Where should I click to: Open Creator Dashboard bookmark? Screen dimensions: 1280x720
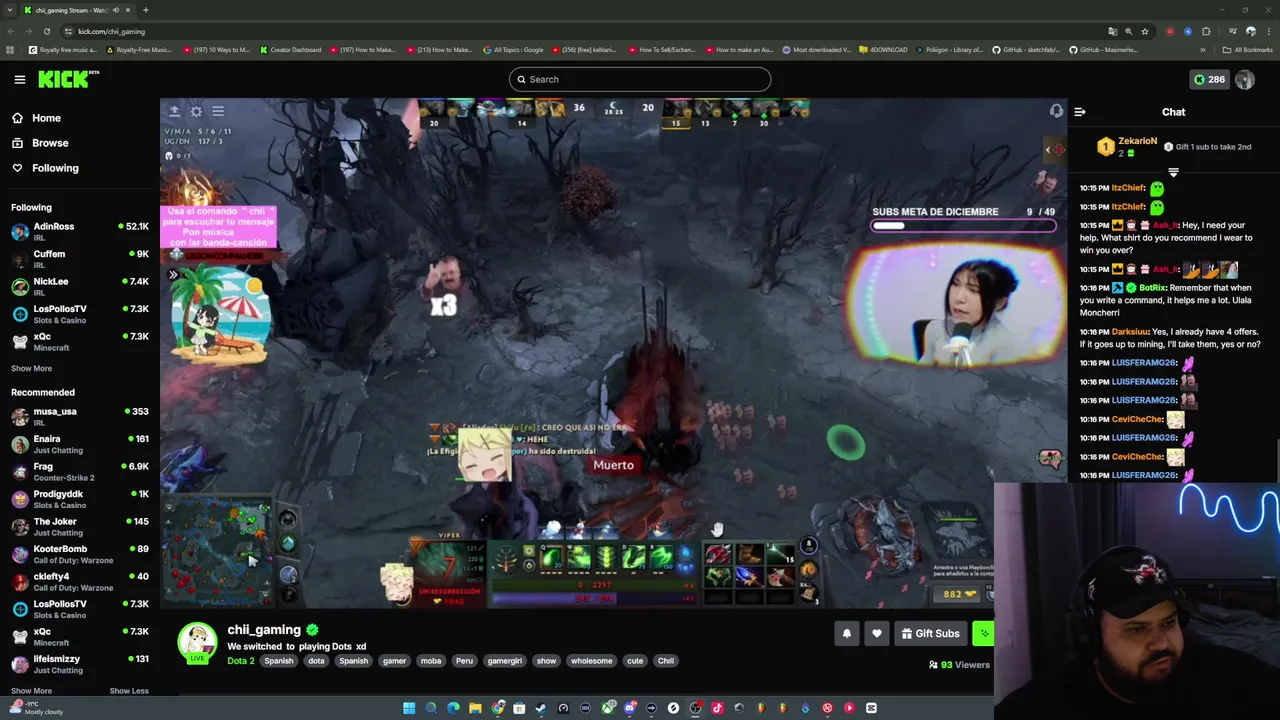[x=290, y=50]
